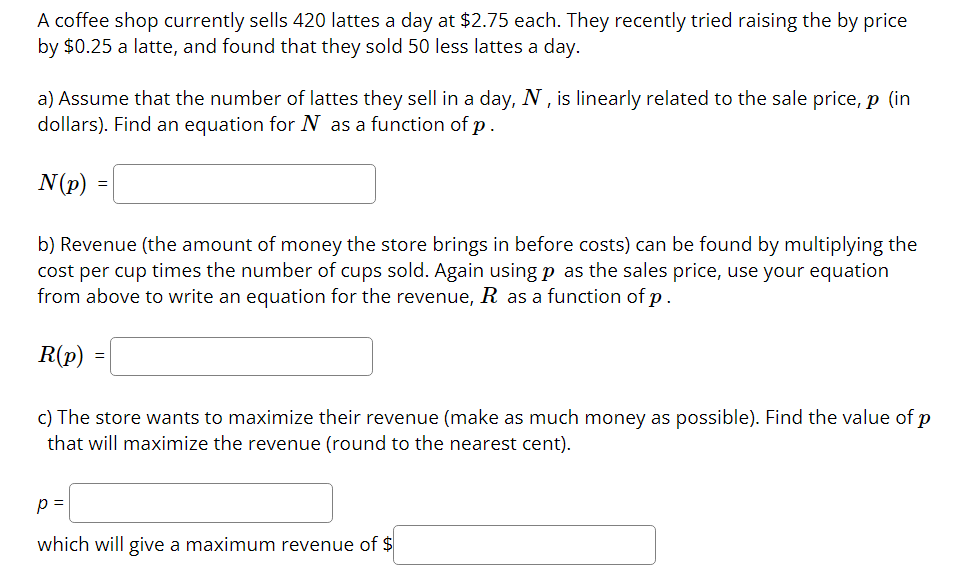Click the phrase 'round to the nearest cent'

tap(450, 443)
